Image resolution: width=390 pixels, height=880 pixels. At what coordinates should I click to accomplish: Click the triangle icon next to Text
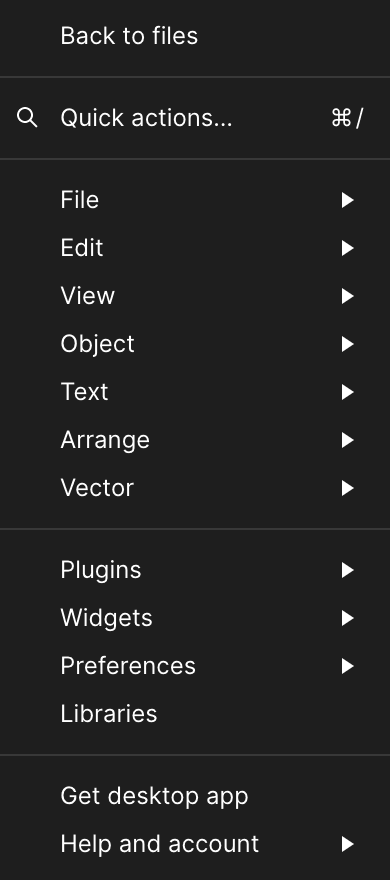click(x=347, y=392)
